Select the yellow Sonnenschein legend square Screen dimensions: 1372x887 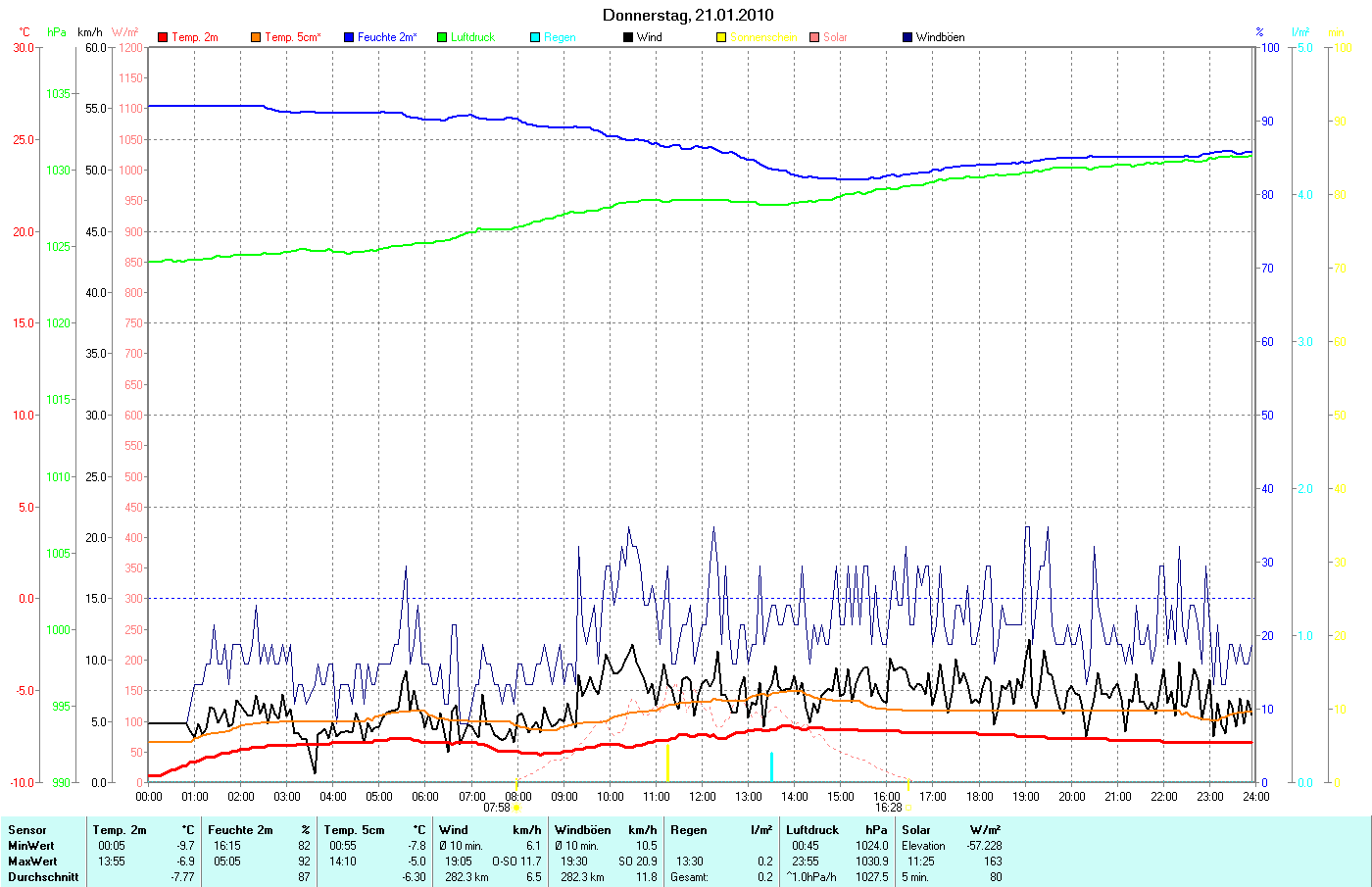click(x=721, y=37)
